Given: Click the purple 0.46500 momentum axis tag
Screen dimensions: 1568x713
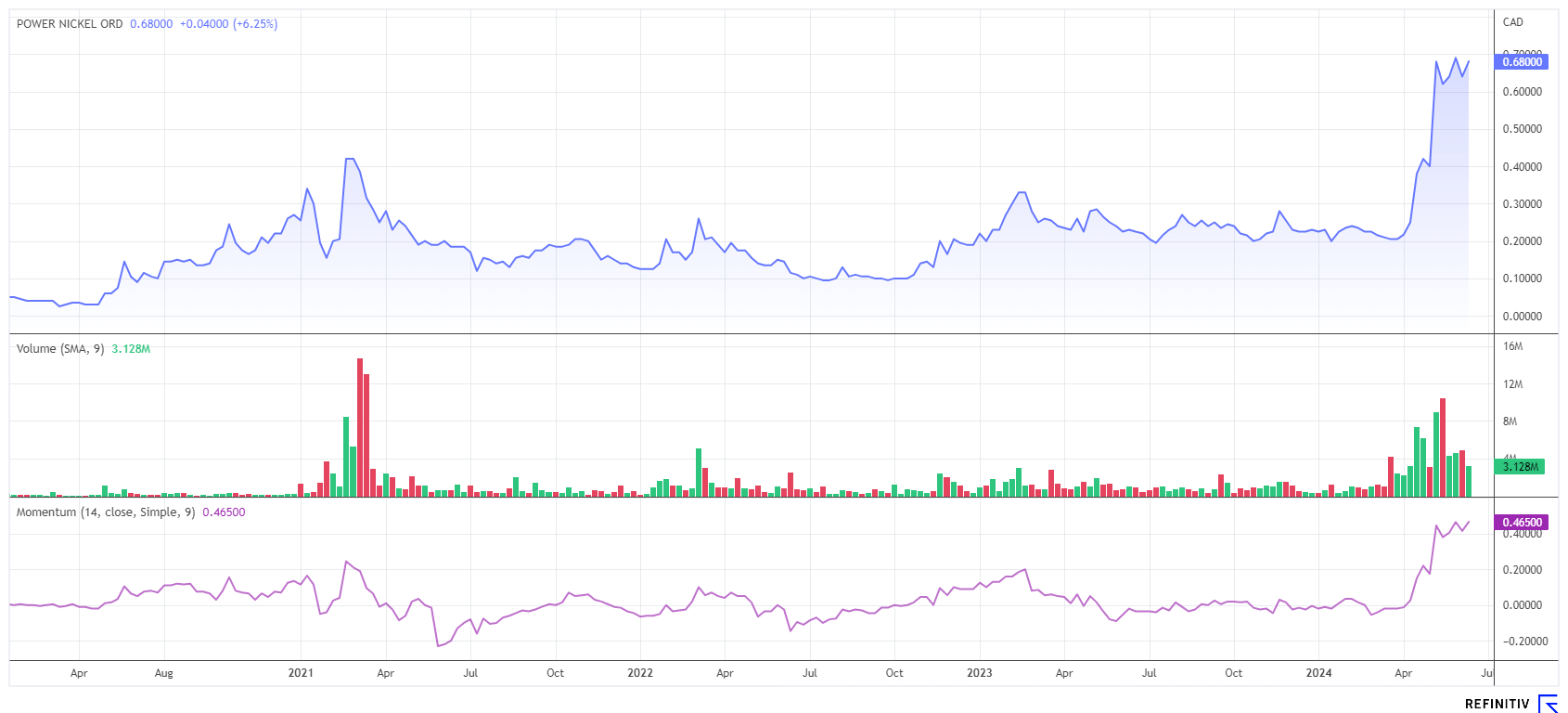Looking at the screenshot, I should 1522,523.
